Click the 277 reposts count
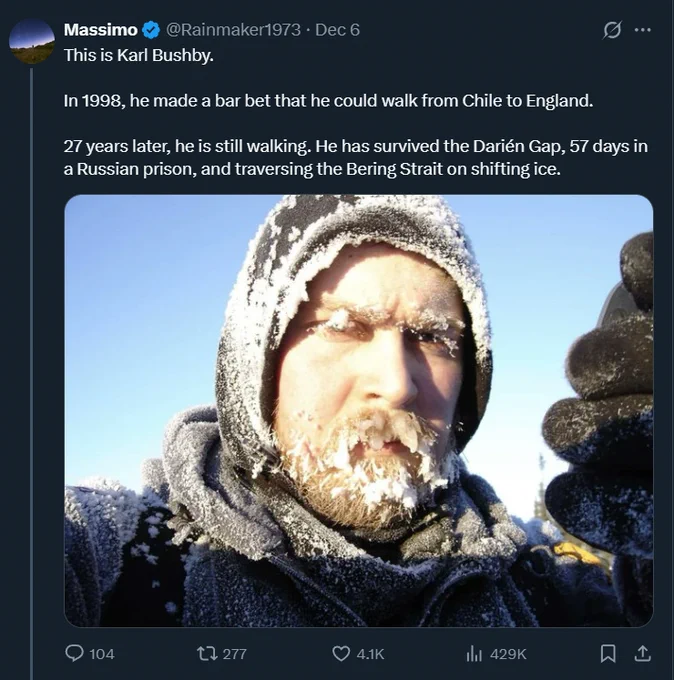This screenshot has height=680, width=674. click(235, 654)
